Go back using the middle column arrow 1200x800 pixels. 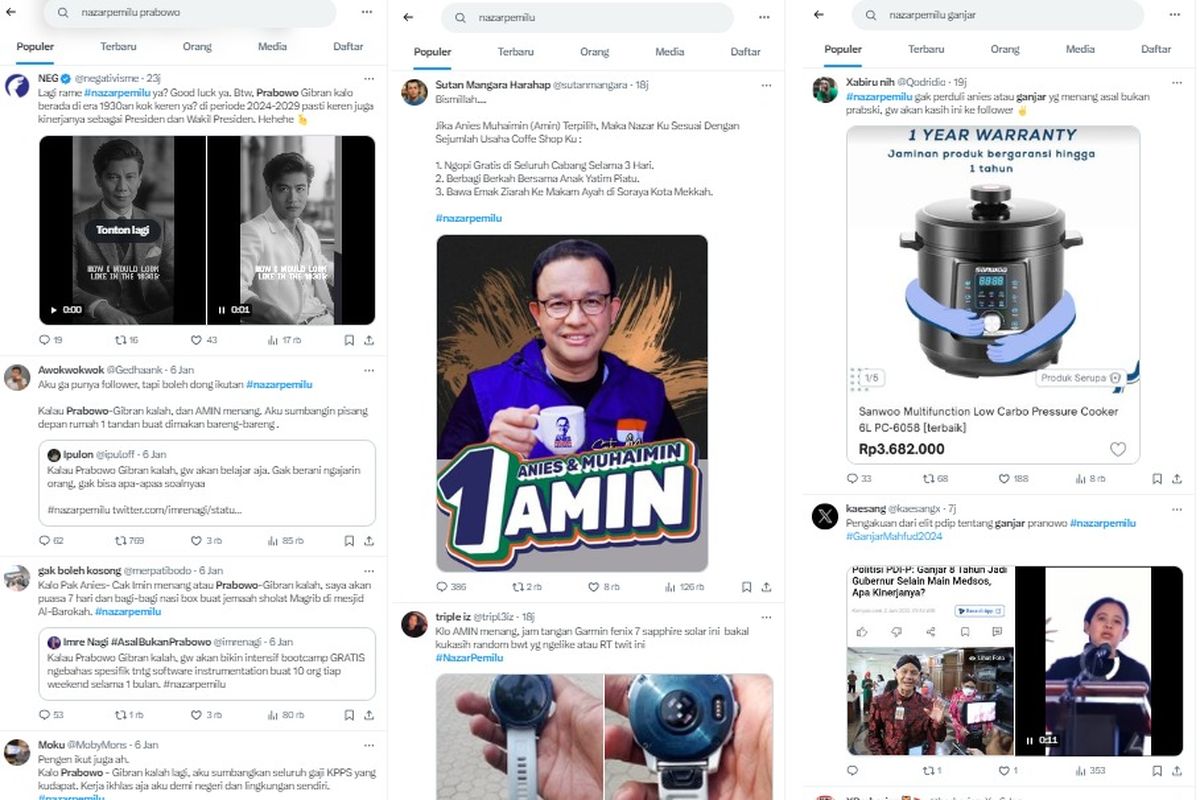[x=408, y=17]
